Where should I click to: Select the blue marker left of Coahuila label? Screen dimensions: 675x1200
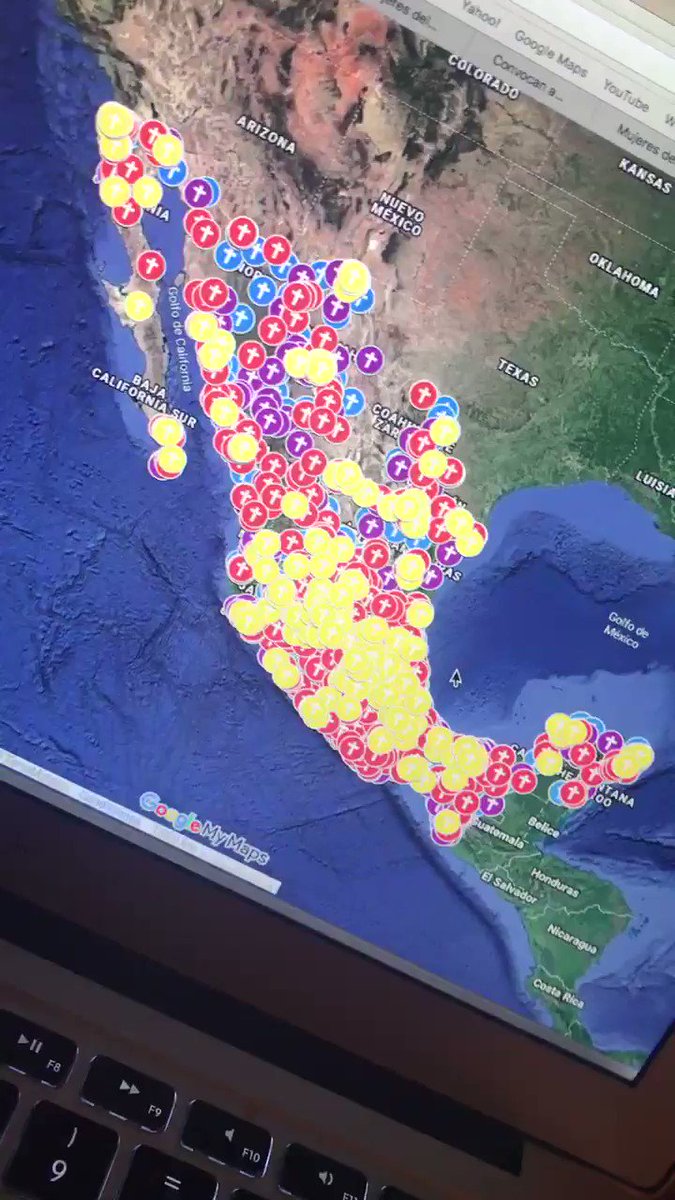pyautogui.click(x=352, y=401)
